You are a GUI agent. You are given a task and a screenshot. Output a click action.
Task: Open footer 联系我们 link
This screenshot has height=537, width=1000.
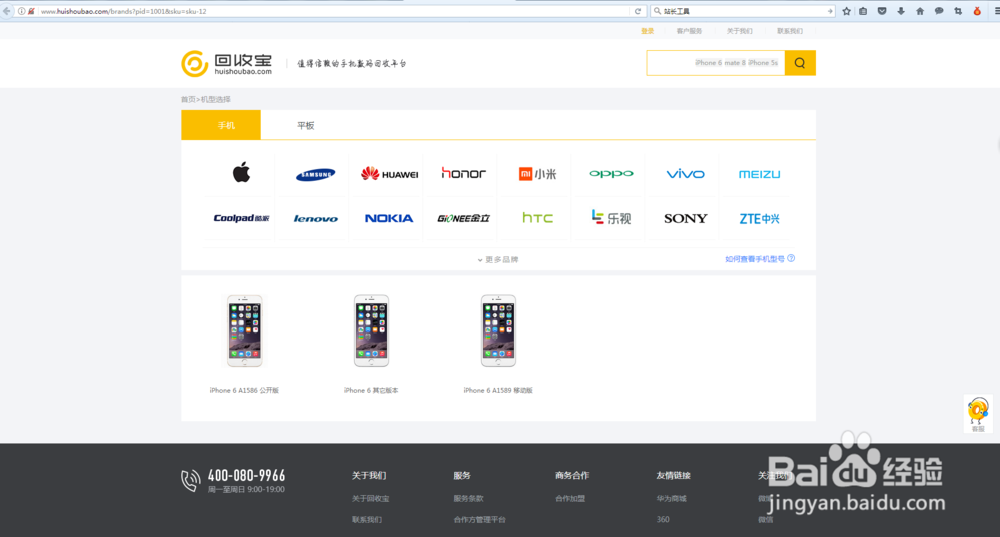tap(367, 520)
